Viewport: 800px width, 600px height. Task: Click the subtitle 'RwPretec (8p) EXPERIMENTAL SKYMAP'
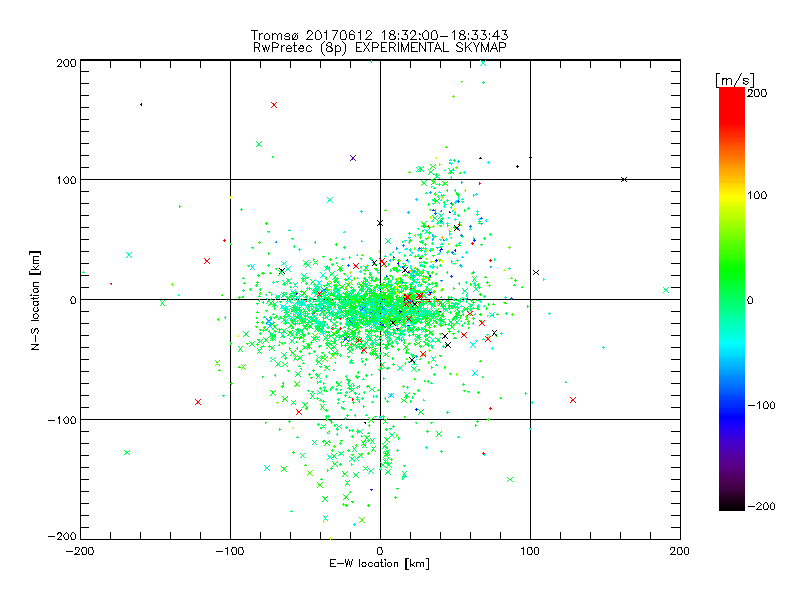(380, 48)
